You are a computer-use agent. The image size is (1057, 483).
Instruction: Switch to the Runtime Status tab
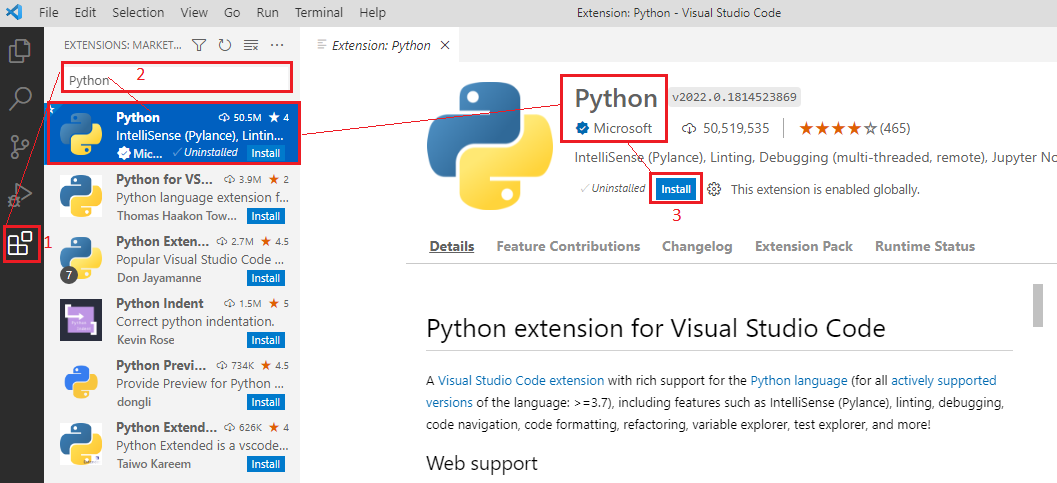pyautogui.click(x=925, y=247)
